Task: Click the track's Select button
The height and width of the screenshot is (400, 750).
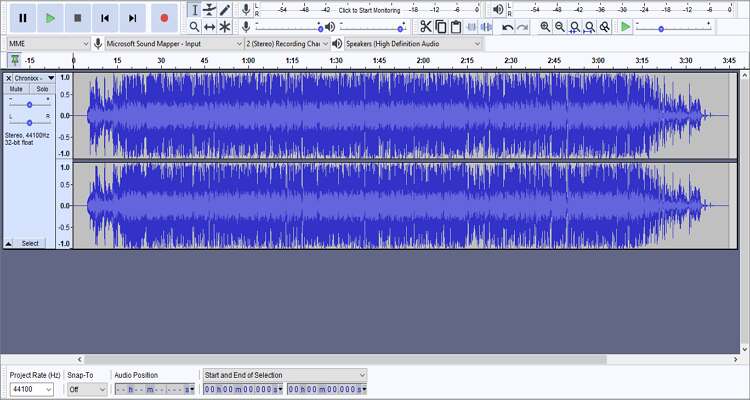Action: tap(30, 244)
